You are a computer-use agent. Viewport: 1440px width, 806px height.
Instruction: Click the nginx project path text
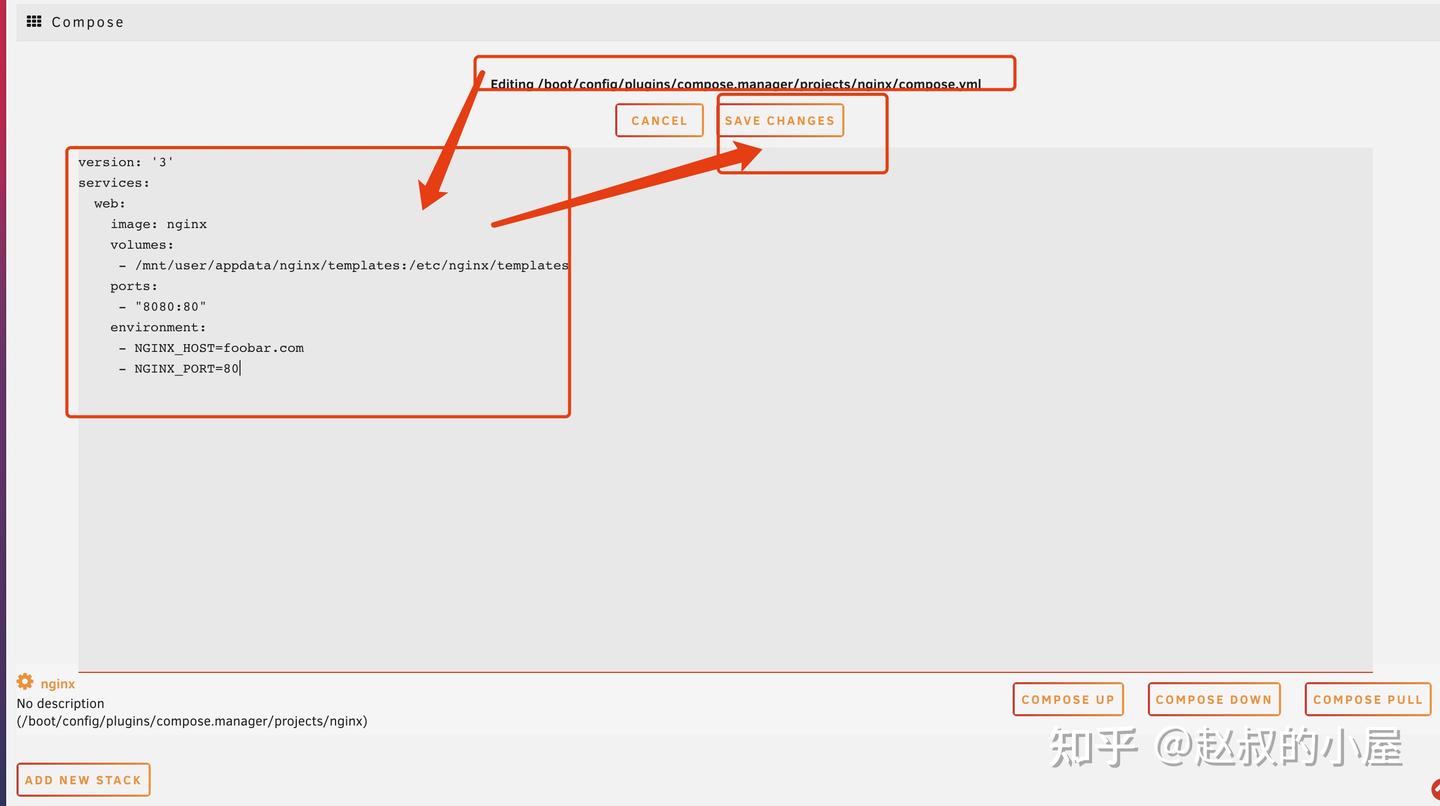(x=190, y=721)
